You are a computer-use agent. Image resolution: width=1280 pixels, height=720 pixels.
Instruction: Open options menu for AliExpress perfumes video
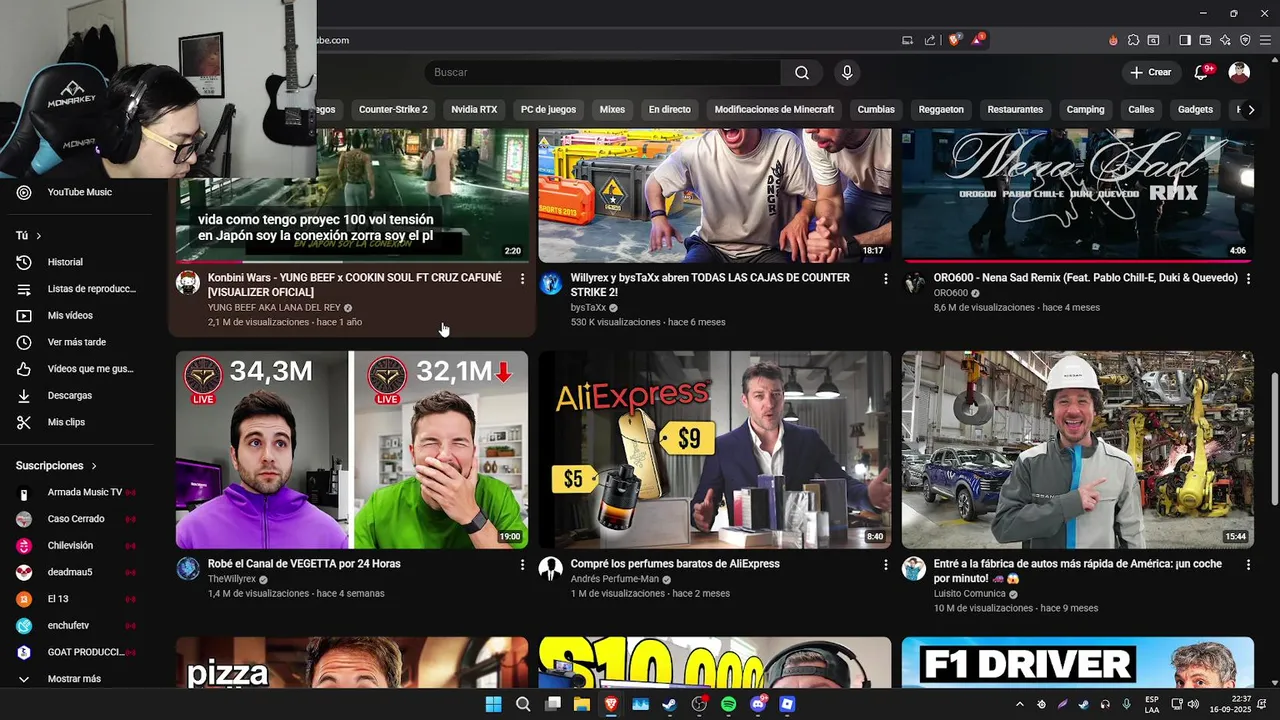tap(885, 565)
